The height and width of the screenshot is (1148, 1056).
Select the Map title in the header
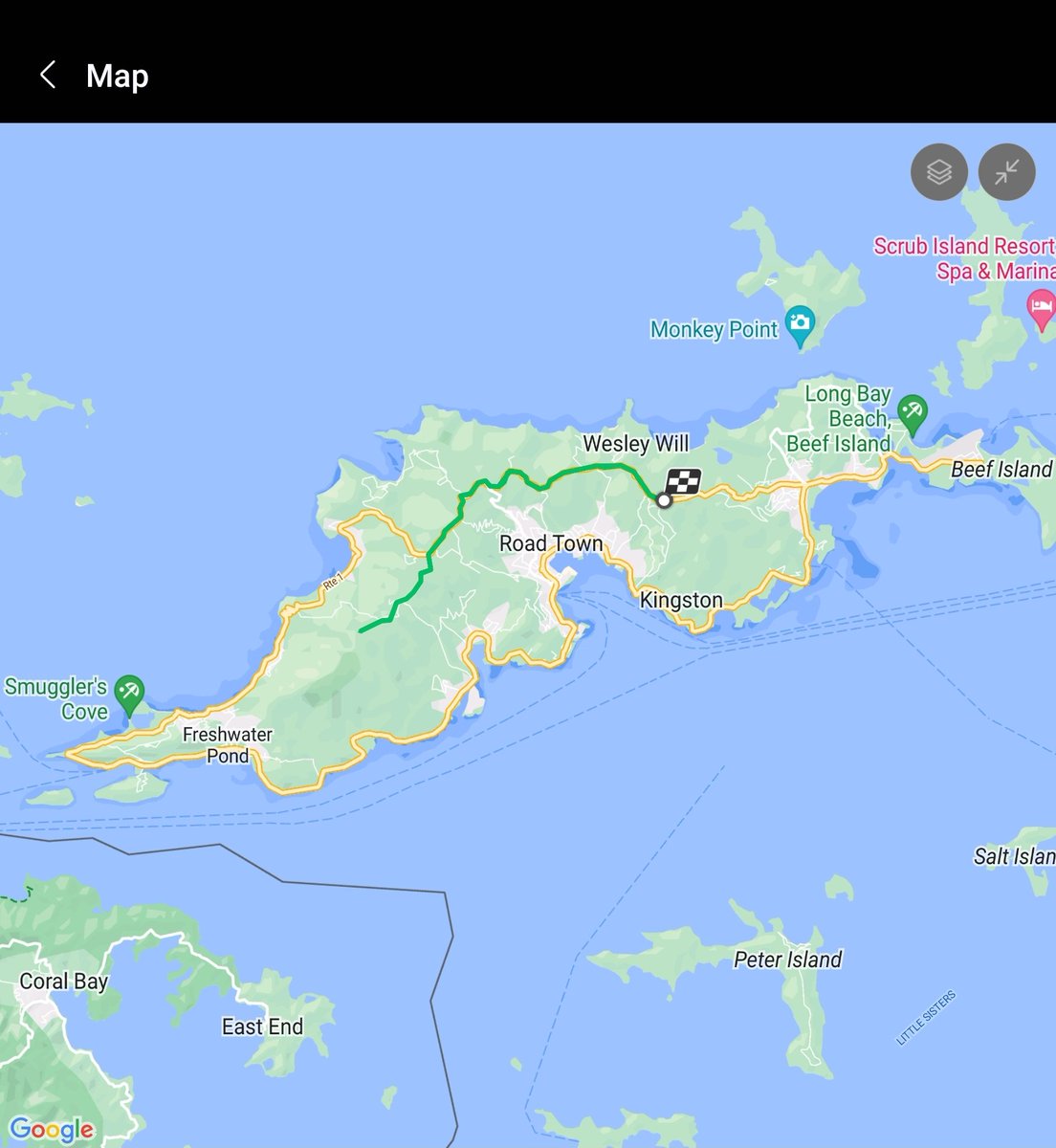click(x=117, y=76)
